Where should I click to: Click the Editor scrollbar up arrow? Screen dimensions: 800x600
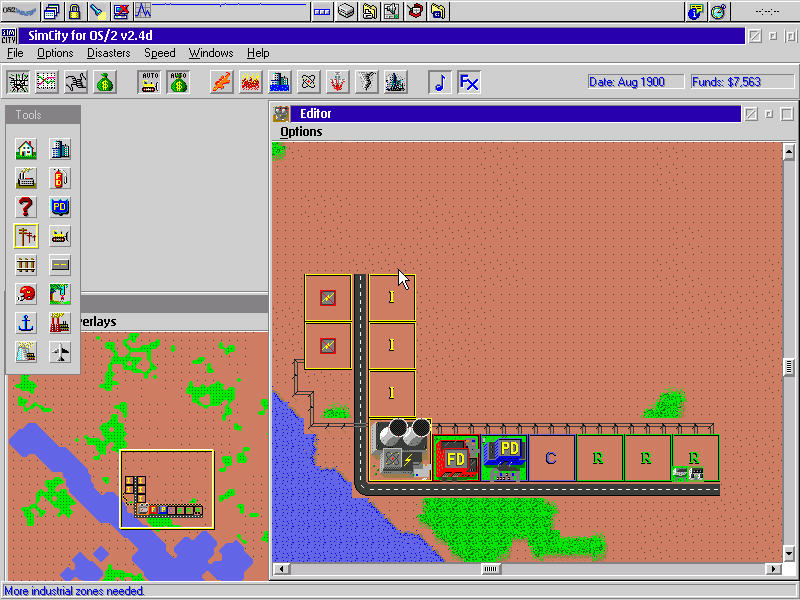tap(789, 152)
